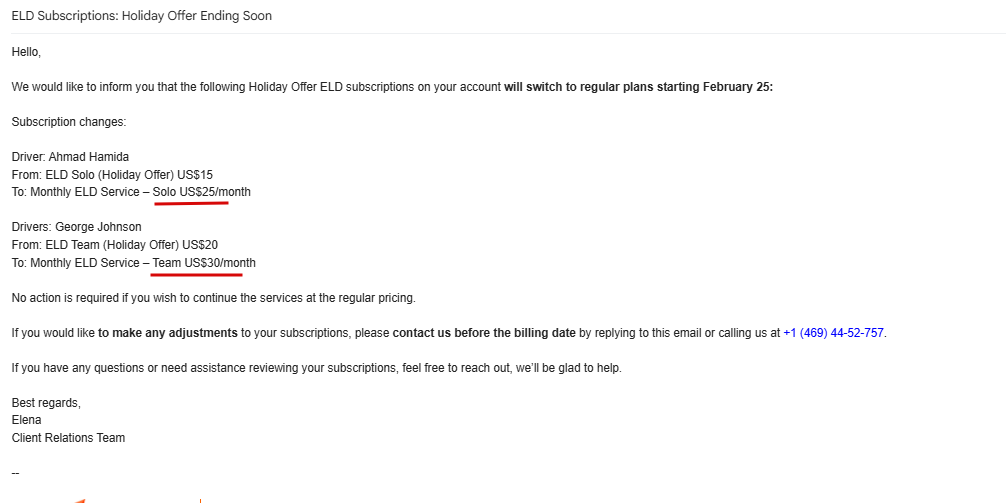Screen dimensions: 1006x503
Task: Click the bold text 'will switch to regular plans starting February 25:'
Action: coord(638,87)
